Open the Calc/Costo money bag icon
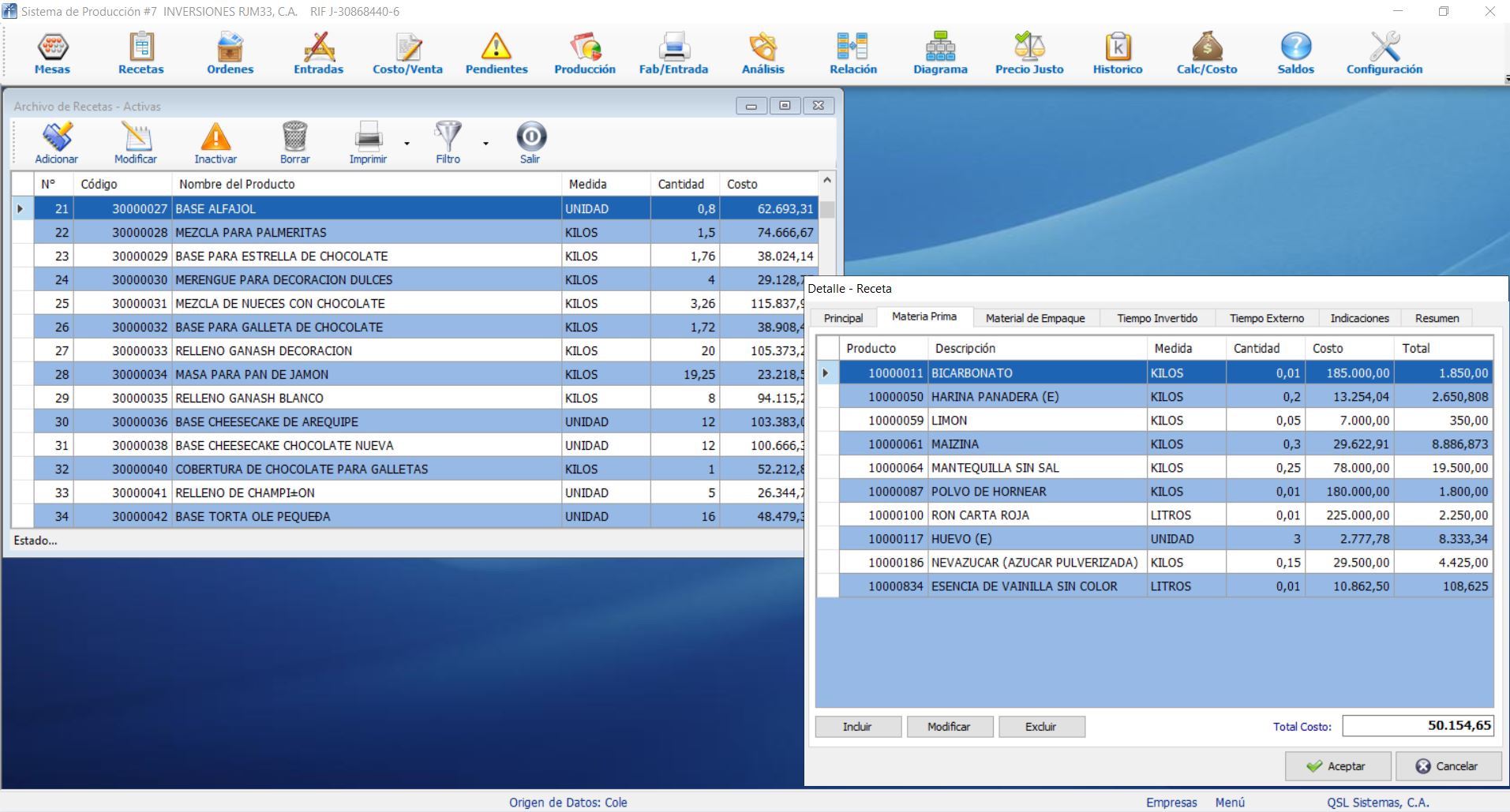This screenshot has width=1510, height=812. click(x=1207, y=47)
